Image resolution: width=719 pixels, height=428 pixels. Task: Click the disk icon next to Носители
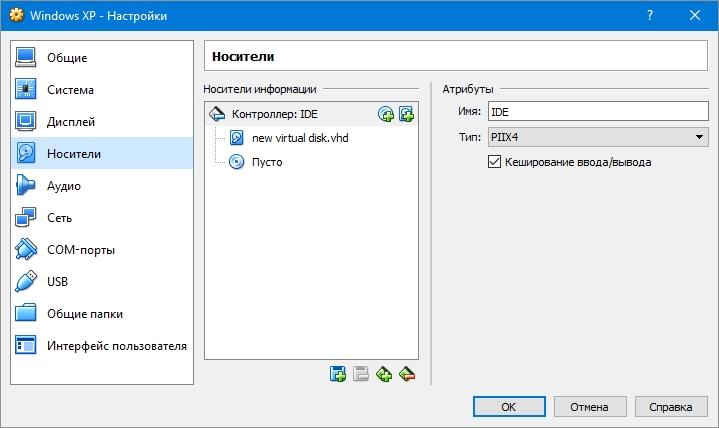(x=25, y=153)
